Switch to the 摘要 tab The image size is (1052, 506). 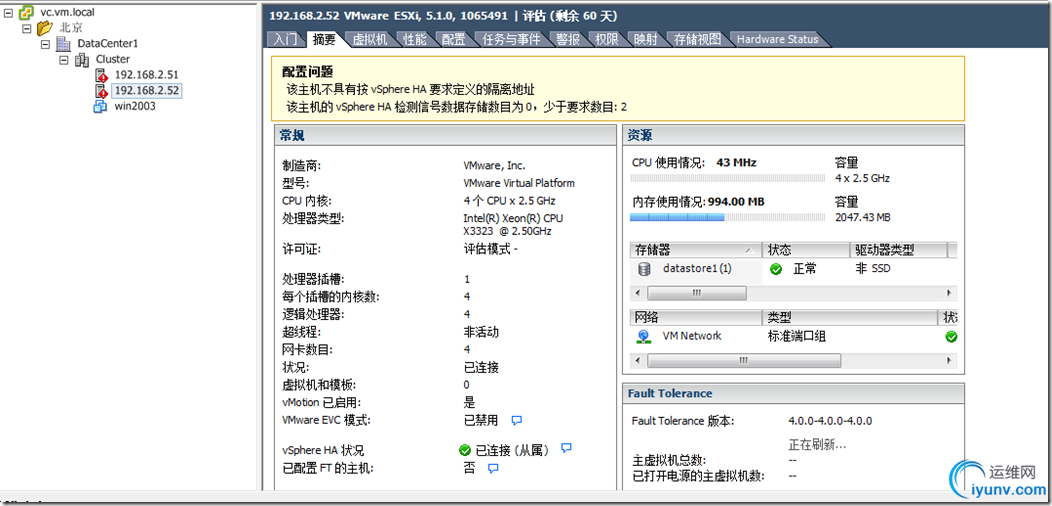[x=323, y=39]
